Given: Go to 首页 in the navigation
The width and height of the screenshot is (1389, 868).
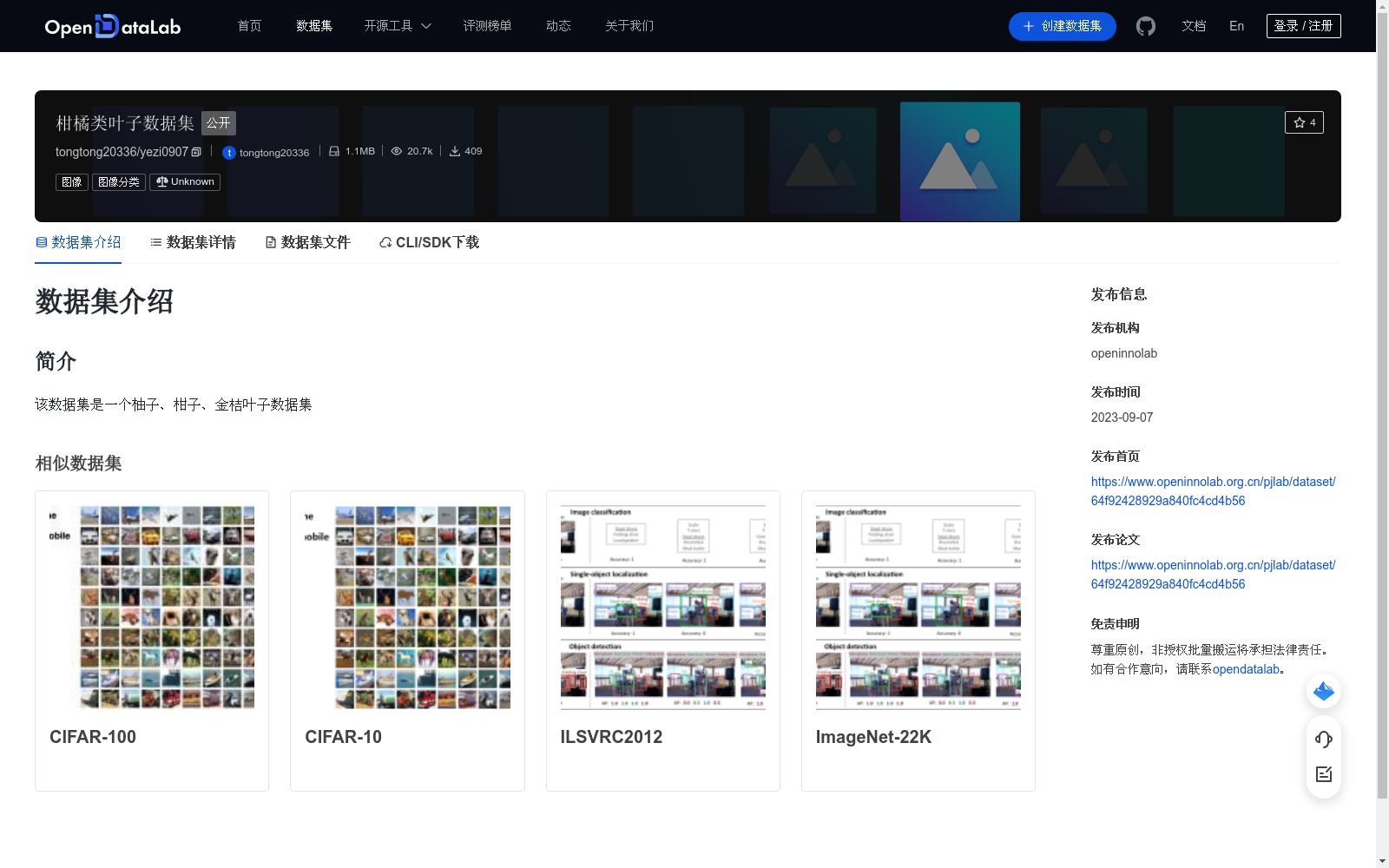Looking at the screenshot, I should [x=249, y=26].
